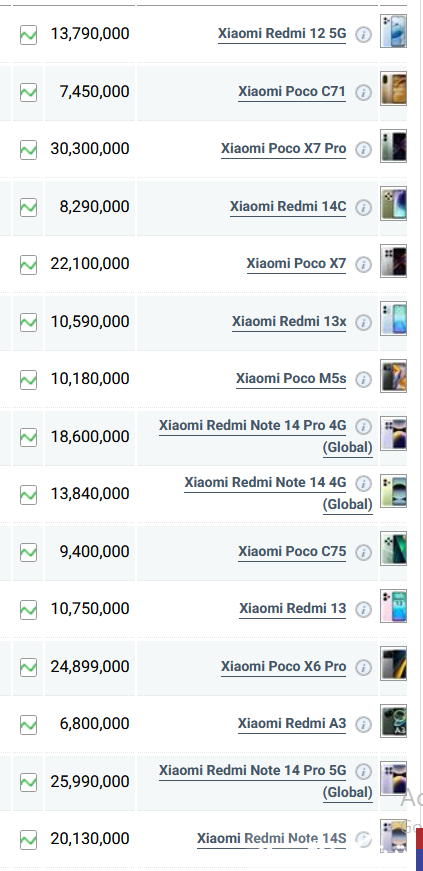Click info icon beside Xiaomi Redmi 14C

[x=363, y=207]
